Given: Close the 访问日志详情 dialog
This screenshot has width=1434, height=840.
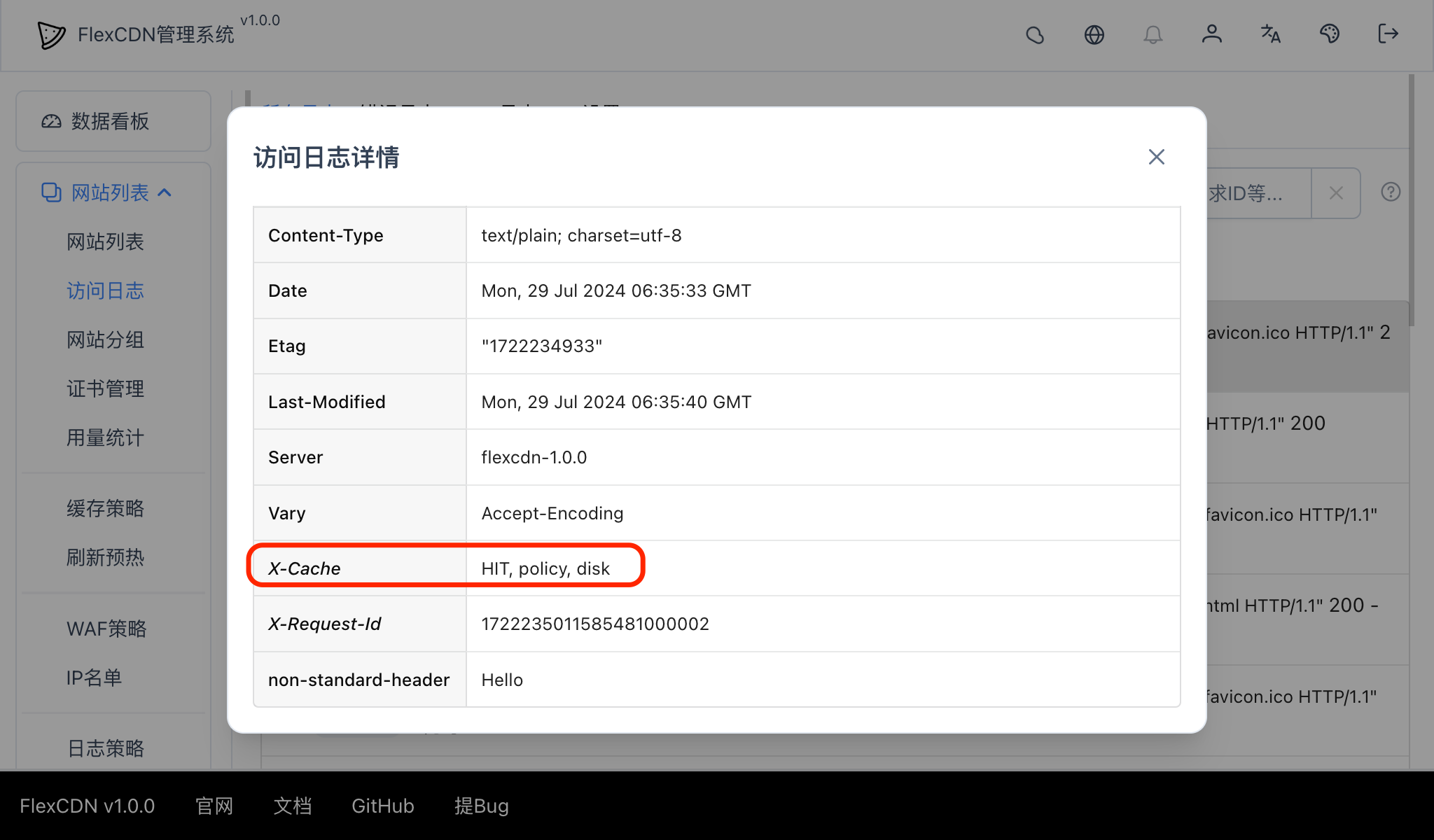Looking at the screenshot, I should 1156,157.
